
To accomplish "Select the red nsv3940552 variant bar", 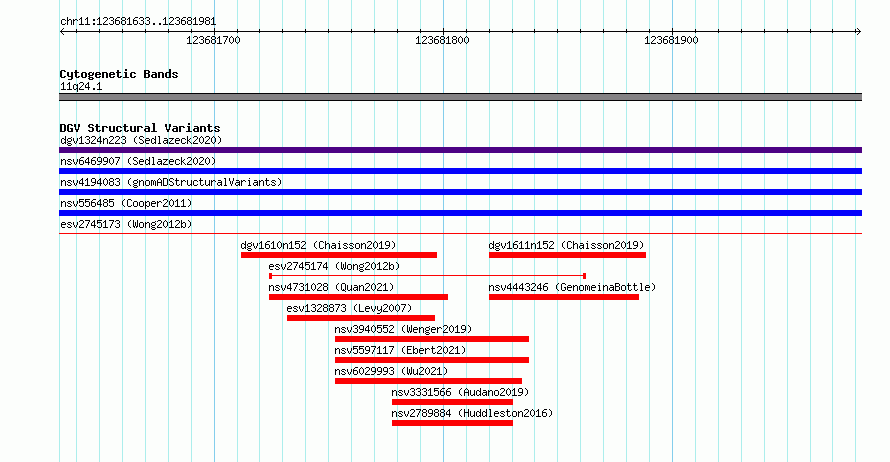I will [x=432, y=339].
